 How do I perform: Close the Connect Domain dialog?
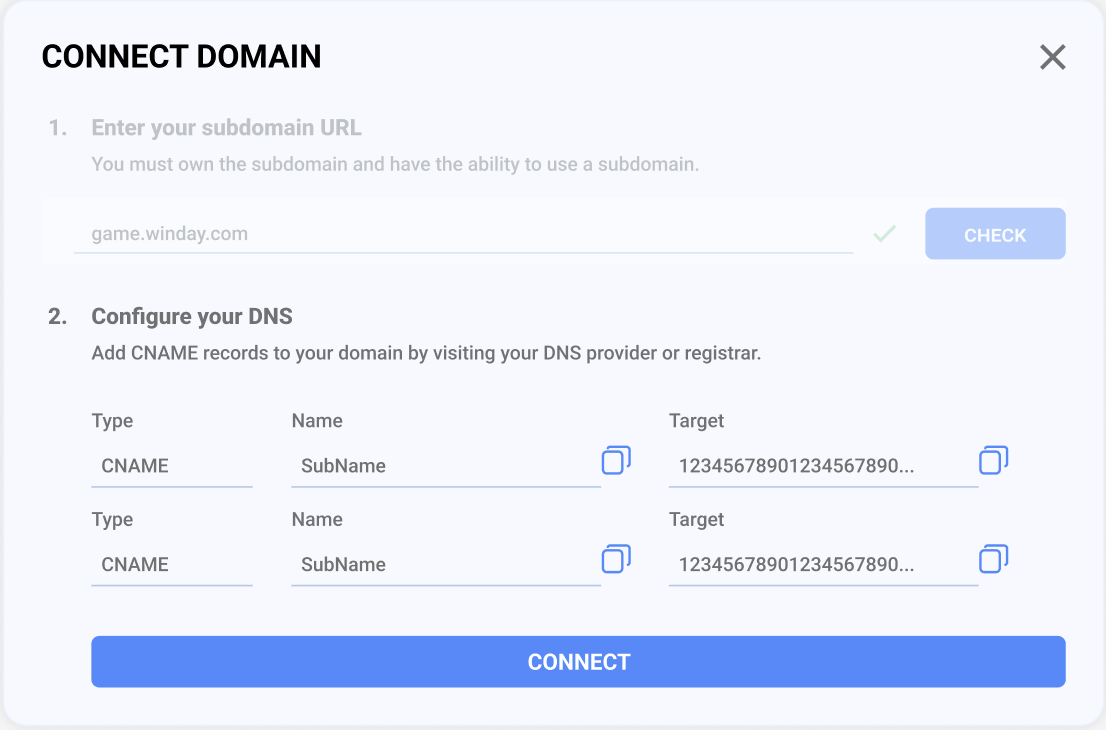coord(1052,57)
